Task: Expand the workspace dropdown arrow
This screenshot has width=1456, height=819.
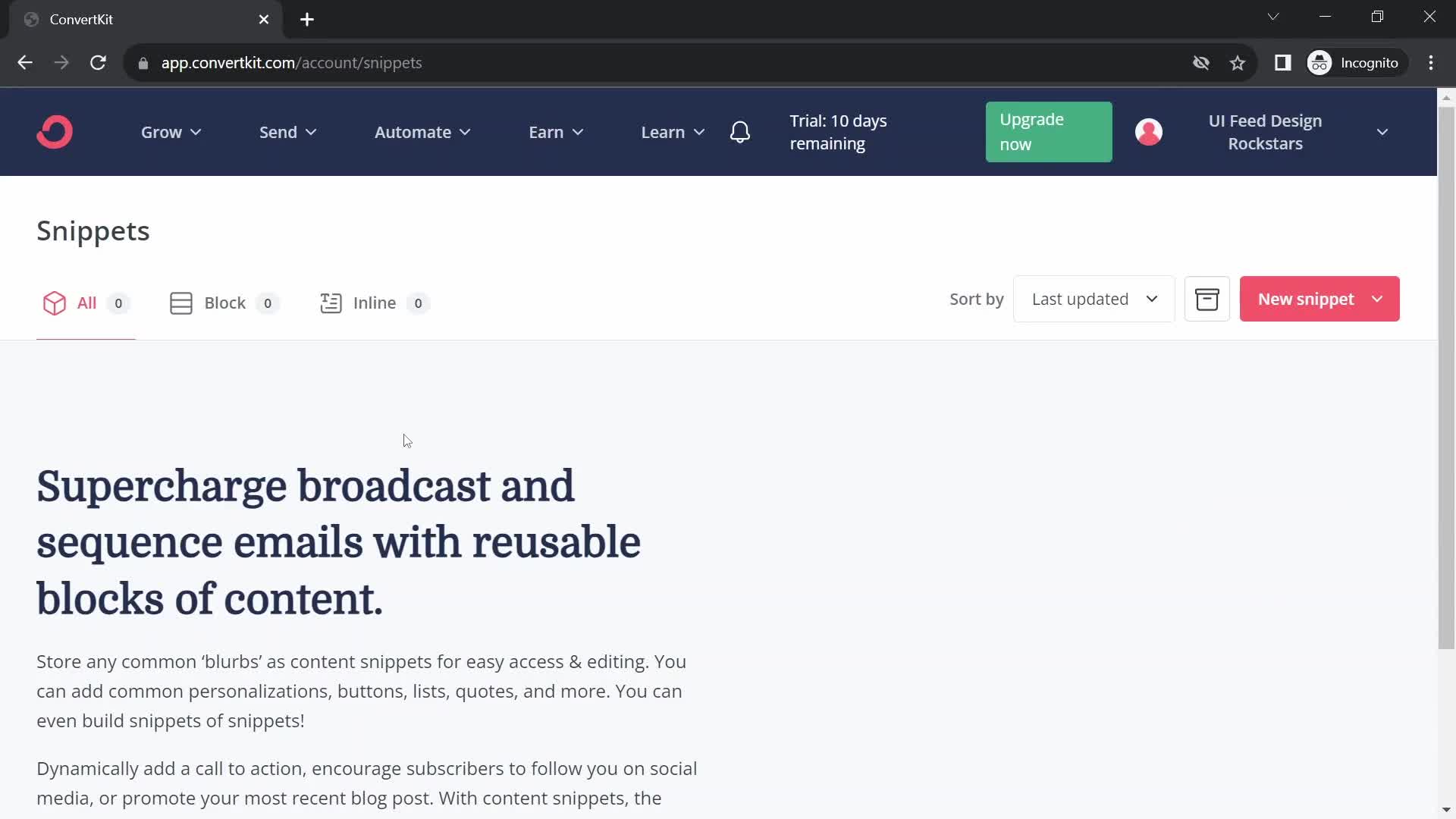Action: coord(1384,131)
